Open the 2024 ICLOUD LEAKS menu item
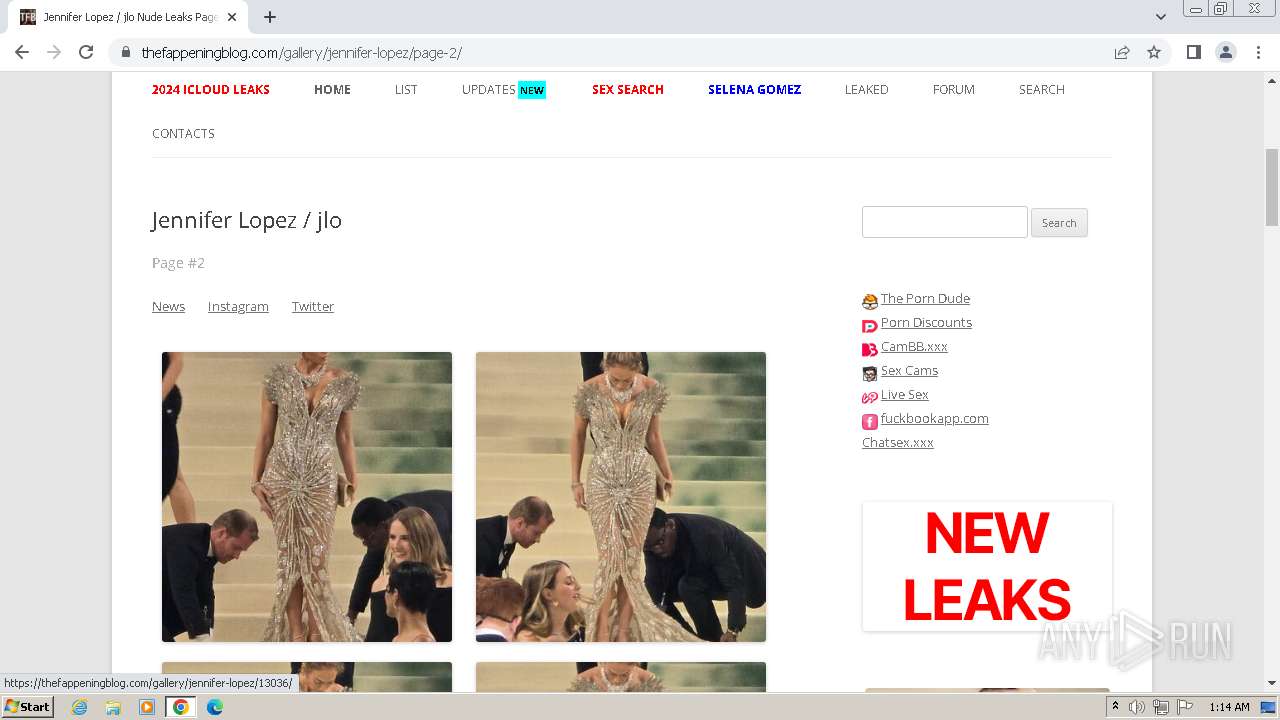Screen dimensions: 1280x720 click(x=211, y=89)
